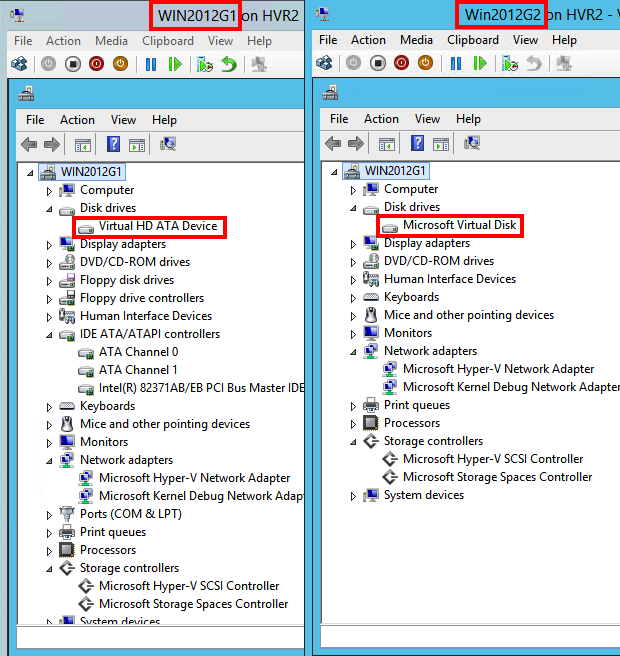This screenshot has width=620, height=656.
Task: Select WIN2012G1 root node in left Device Manager
Action: tap(91, 172)
